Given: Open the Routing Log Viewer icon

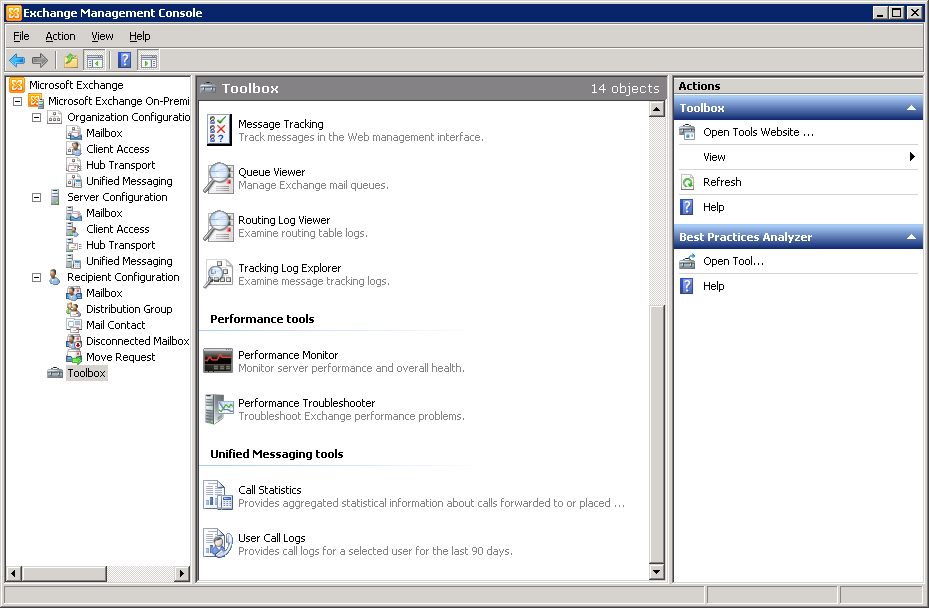Looking at the screenshot, I should point(219,226).
